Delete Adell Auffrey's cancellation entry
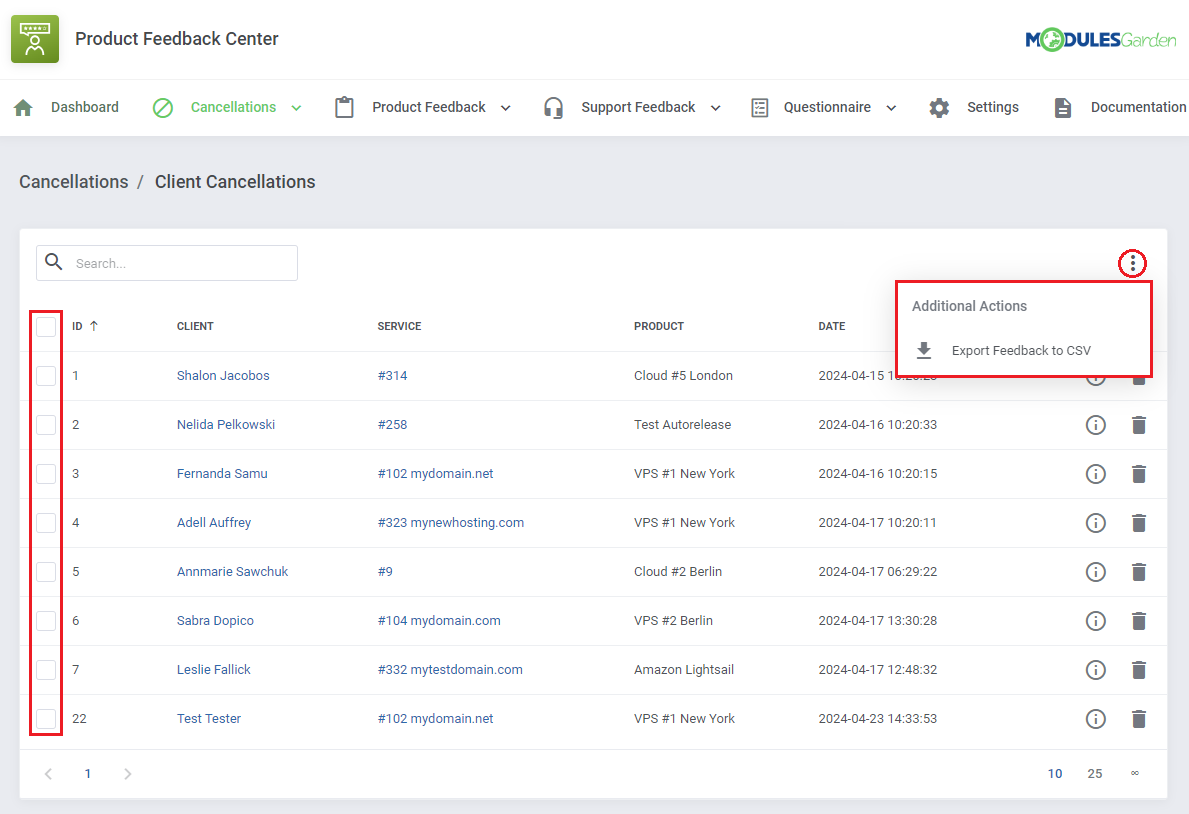Screen dimensions: 1189x814 click(x=1138, y=523)
